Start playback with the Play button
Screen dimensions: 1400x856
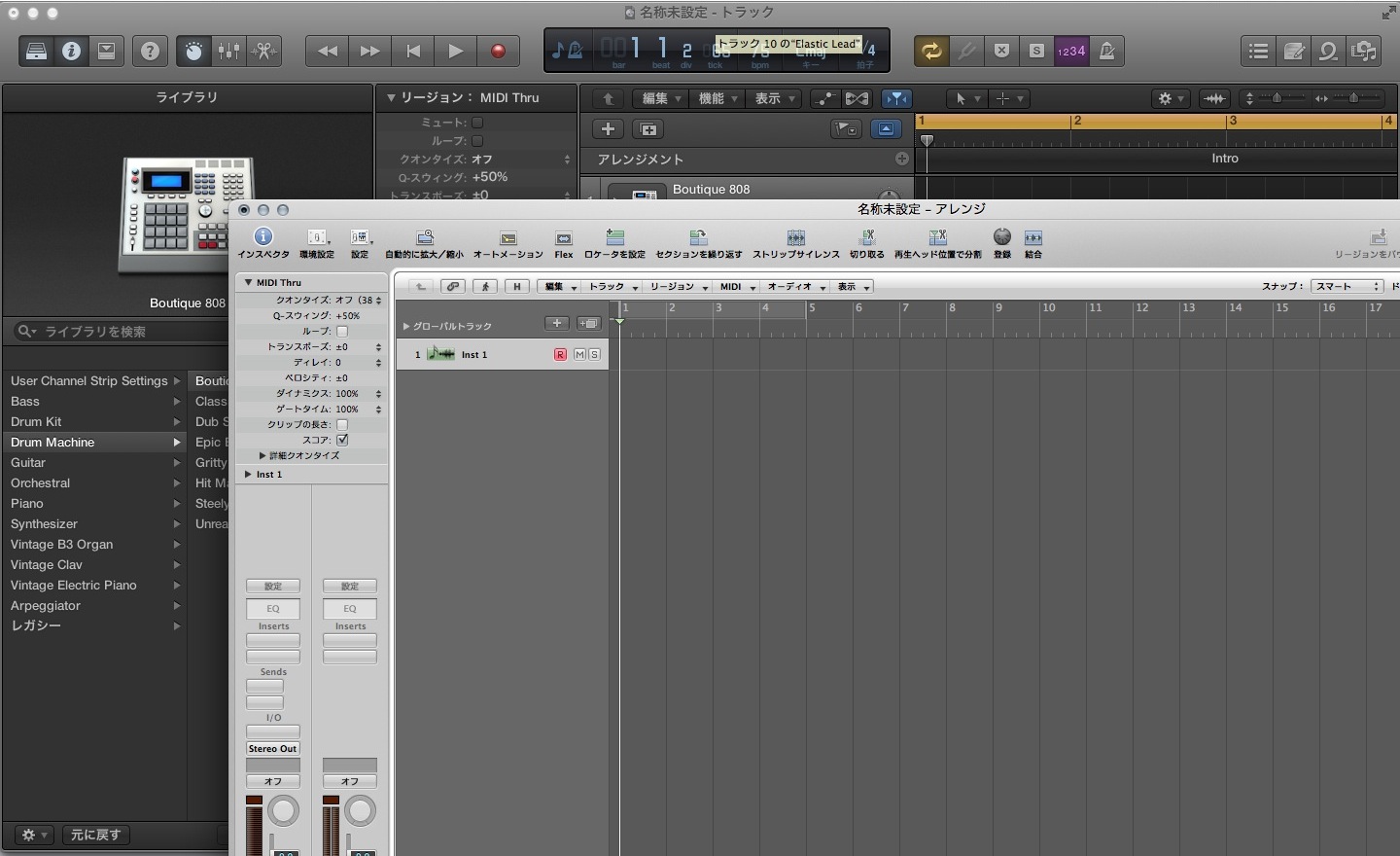tap(456, 52)
